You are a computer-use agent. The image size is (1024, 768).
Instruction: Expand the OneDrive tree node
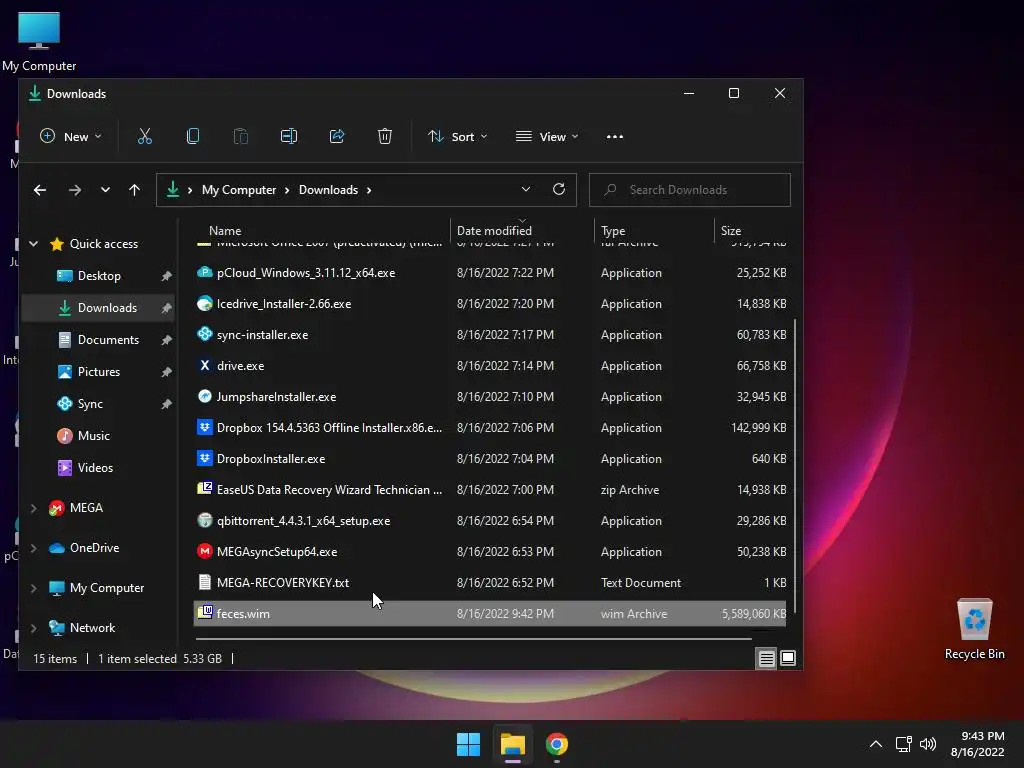[33, 547]
